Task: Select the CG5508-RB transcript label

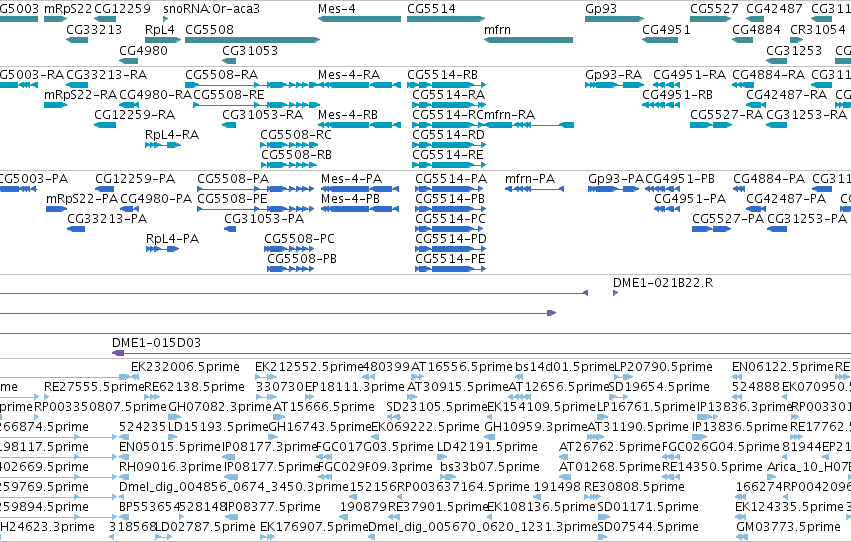Action: [296, 155]
